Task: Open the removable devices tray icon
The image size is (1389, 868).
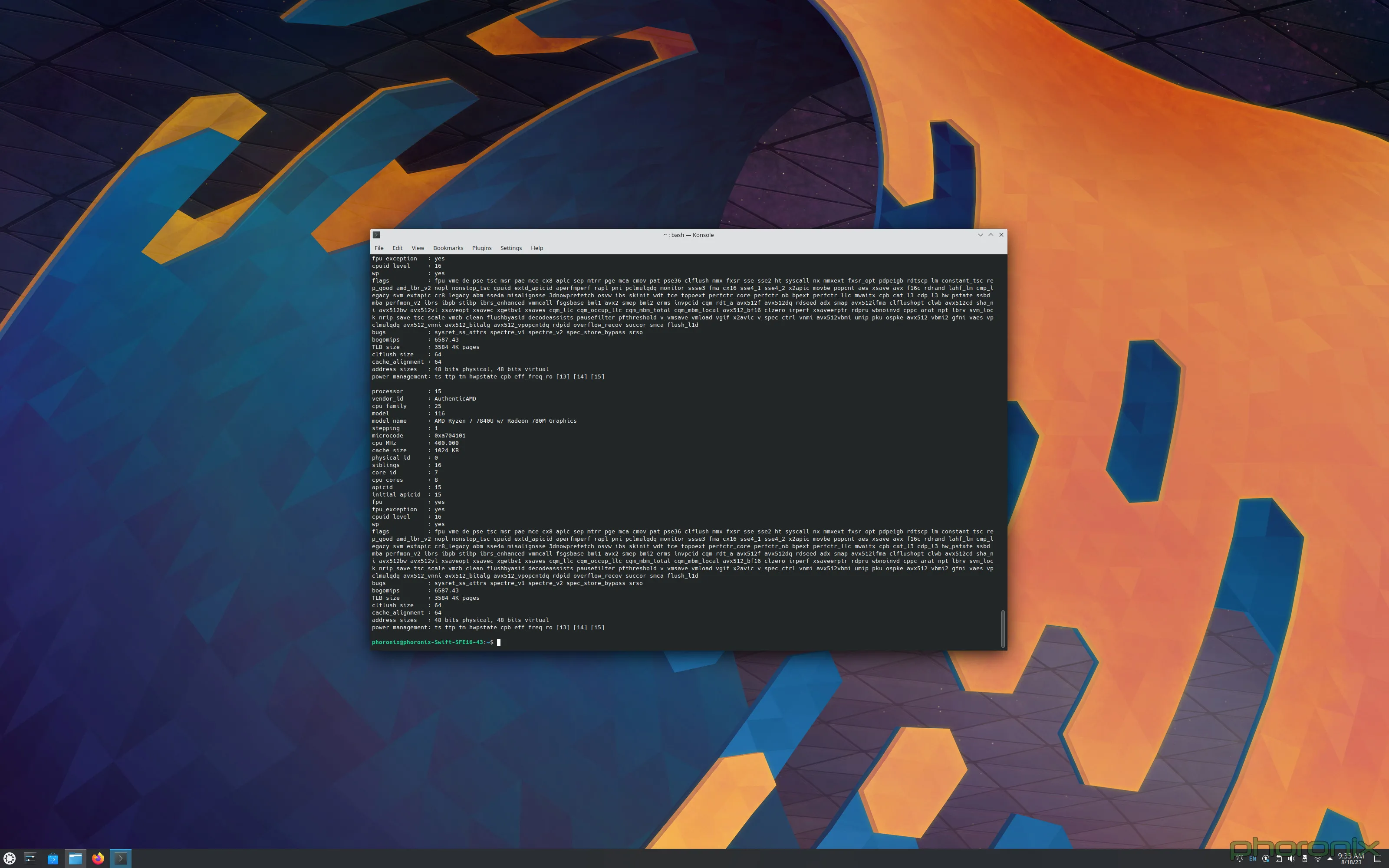Action: (1305, 859)
